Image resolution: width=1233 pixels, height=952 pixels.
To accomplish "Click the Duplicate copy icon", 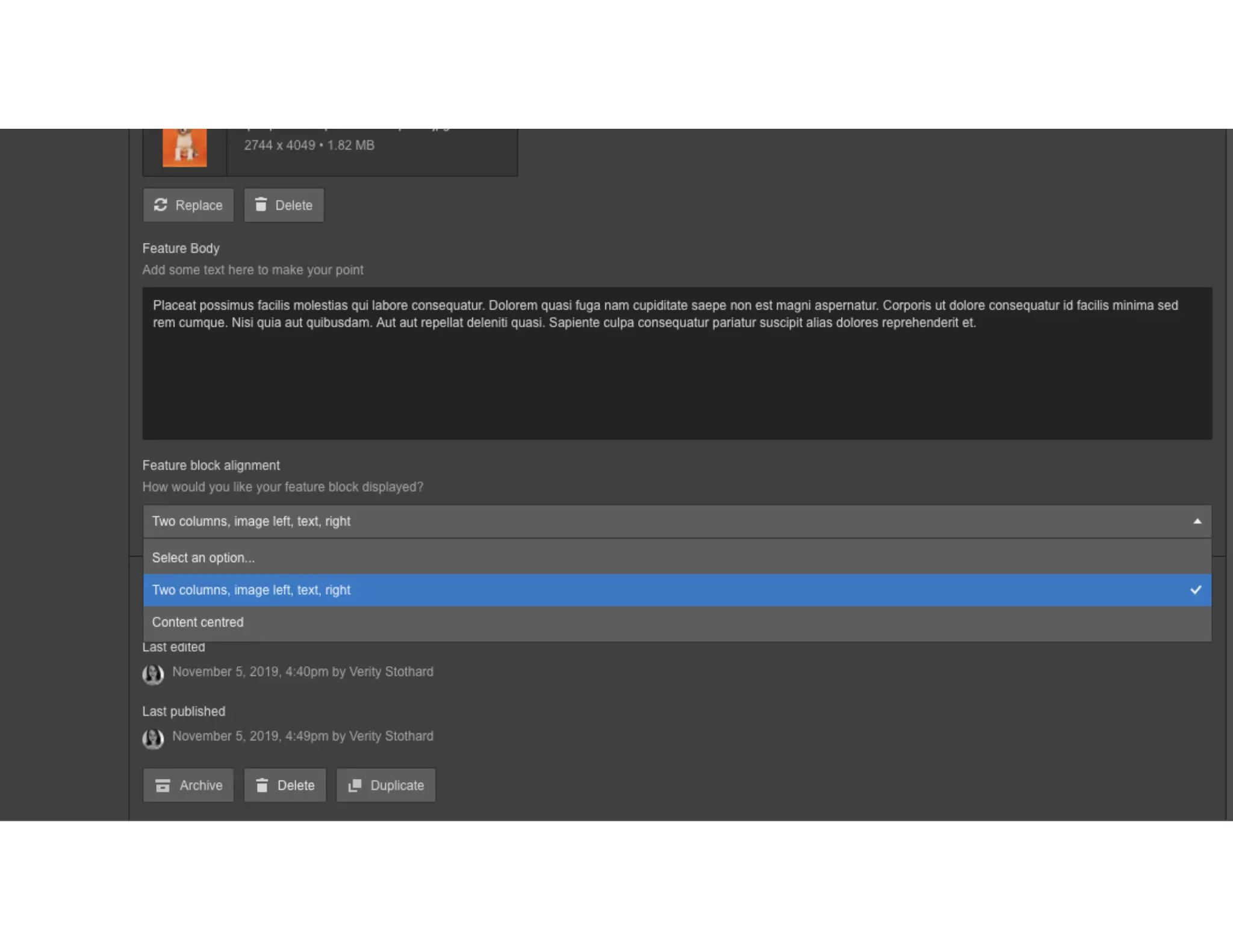I will coord(355,785).
